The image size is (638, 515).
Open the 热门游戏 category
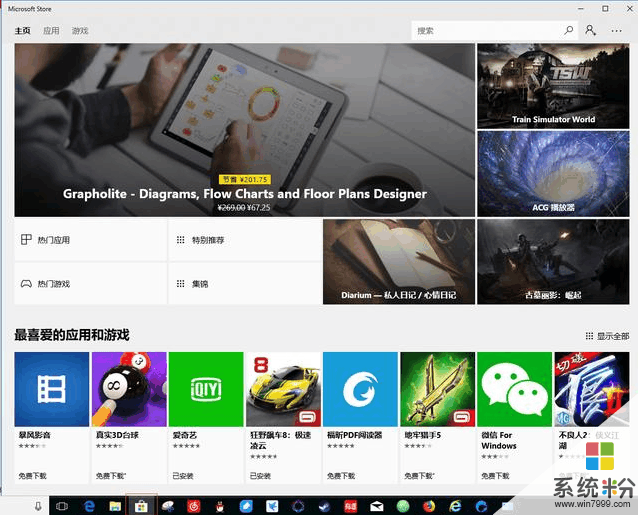click(x=90, y=284)
